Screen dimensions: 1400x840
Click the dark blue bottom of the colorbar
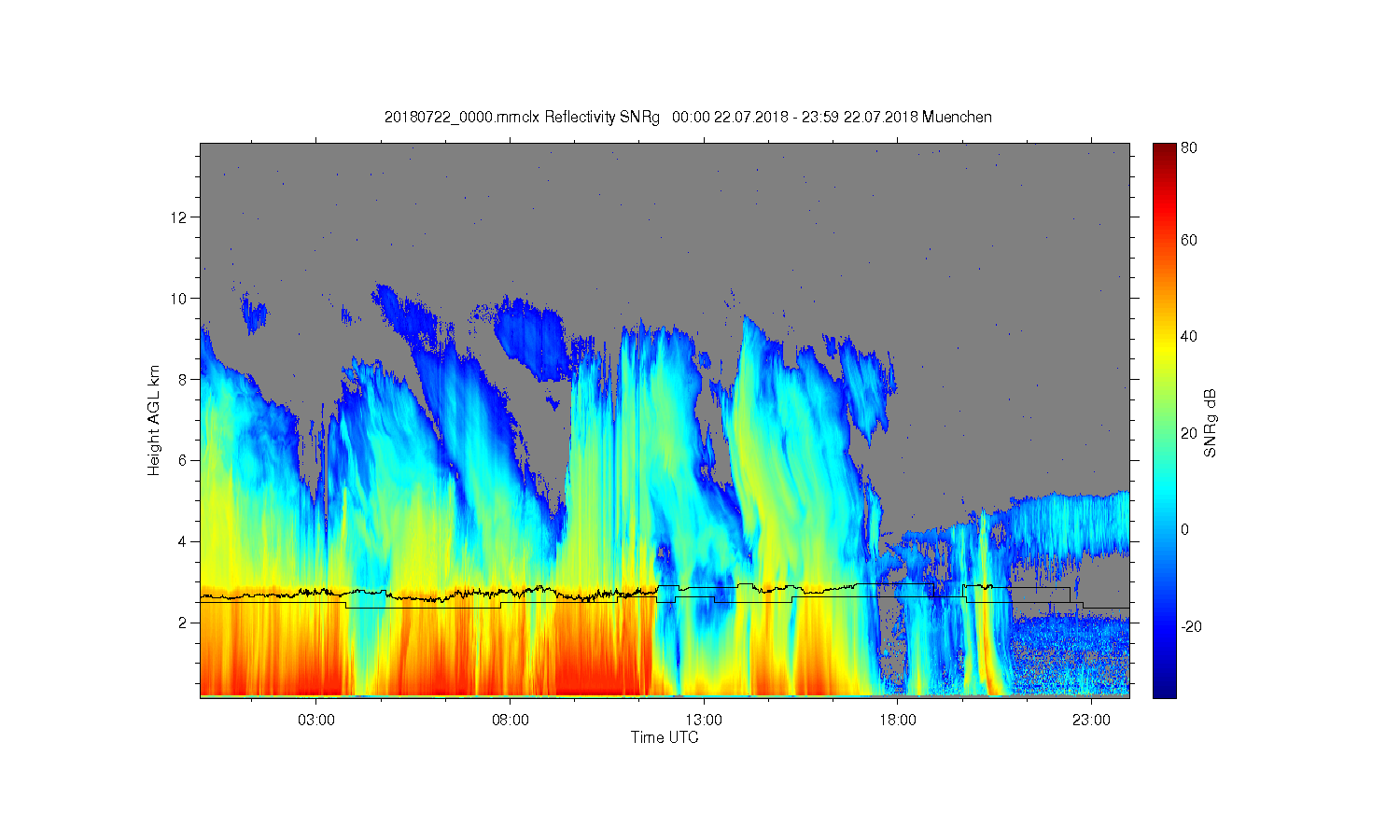click(1164, 689)
